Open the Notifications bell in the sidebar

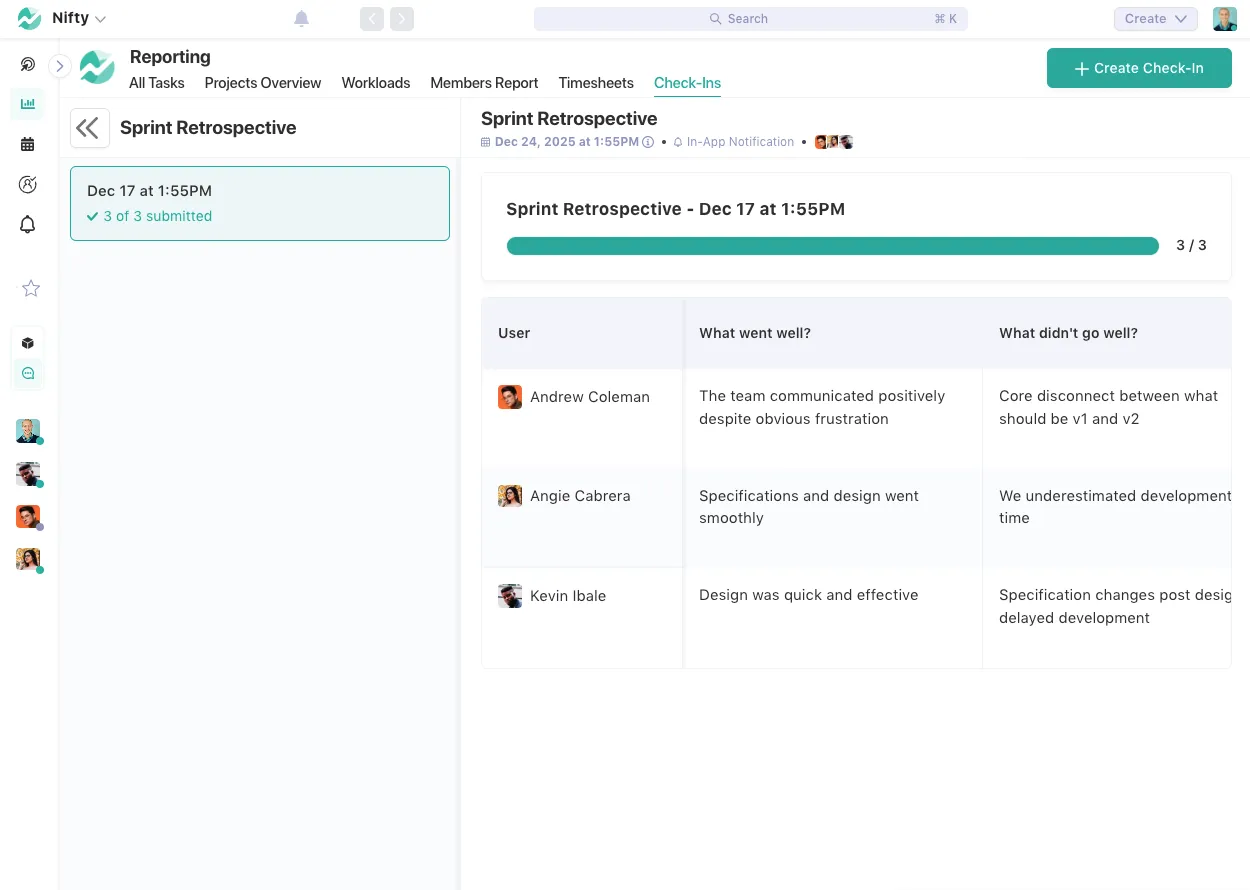point(27,224)
